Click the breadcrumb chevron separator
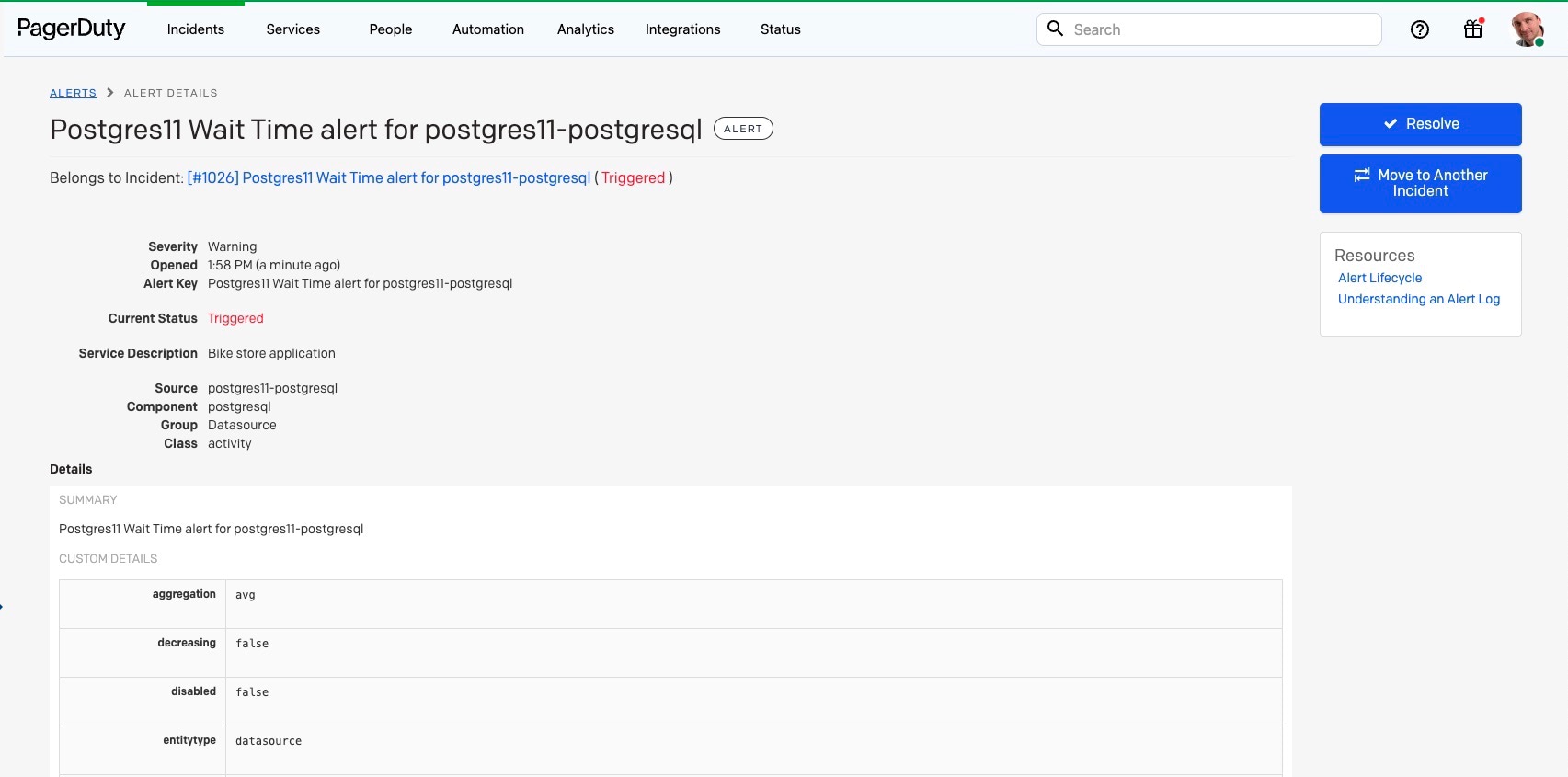This screenshot has height=777, width=1568. tap(110, 93)
